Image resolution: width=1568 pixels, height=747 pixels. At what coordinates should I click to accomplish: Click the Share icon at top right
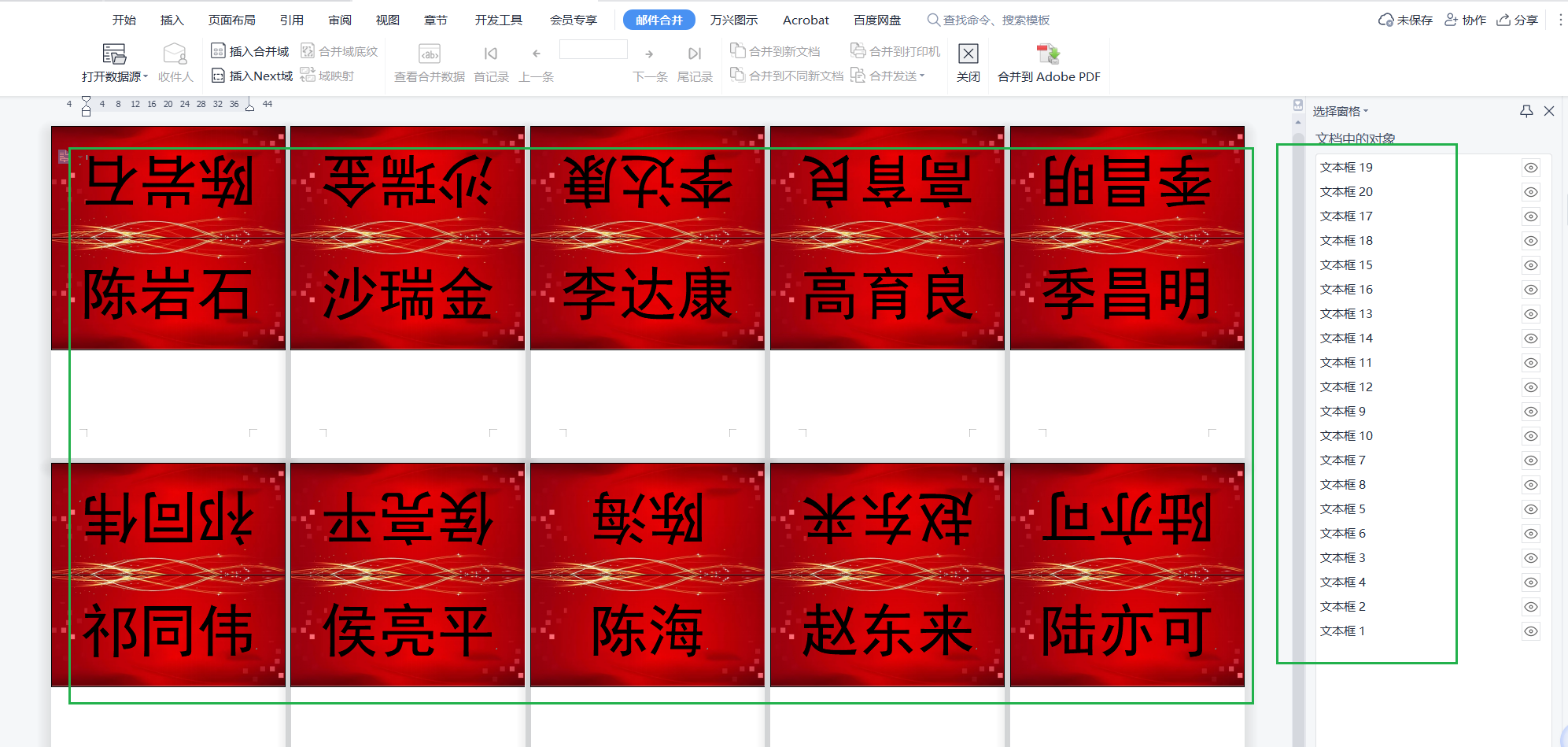[x=1503, y=20]
